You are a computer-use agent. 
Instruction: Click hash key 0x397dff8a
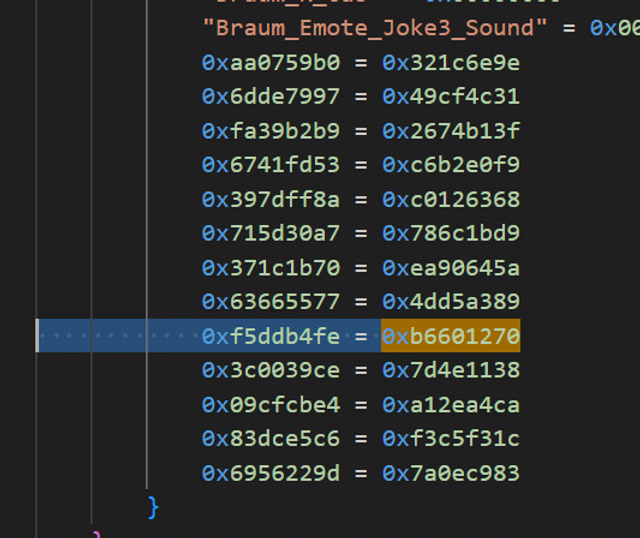270,200
